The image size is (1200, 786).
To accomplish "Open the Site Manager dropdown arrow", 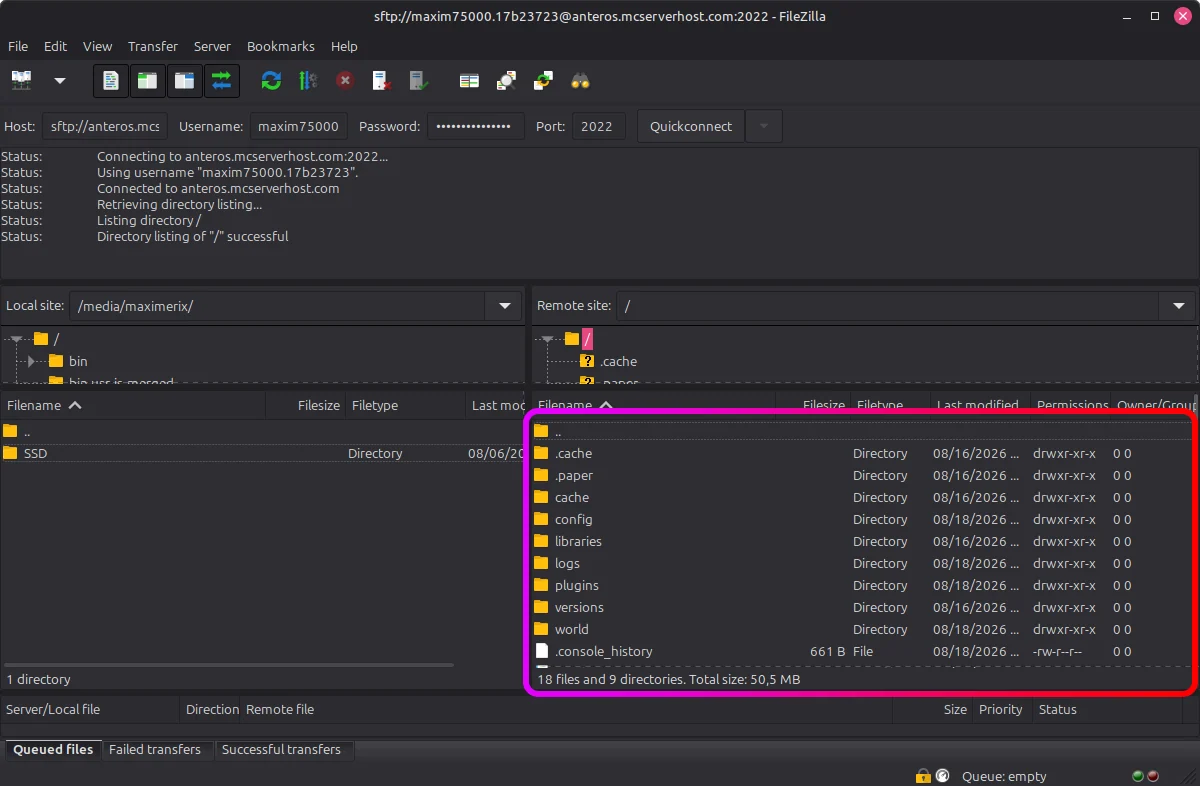I will coord(60,81).
